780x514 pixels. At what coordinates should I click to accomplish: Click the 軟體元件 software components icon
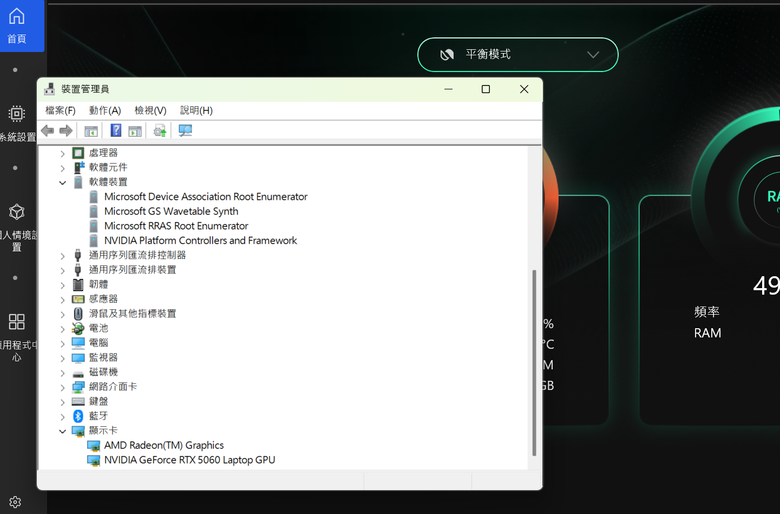click(79, 167)
